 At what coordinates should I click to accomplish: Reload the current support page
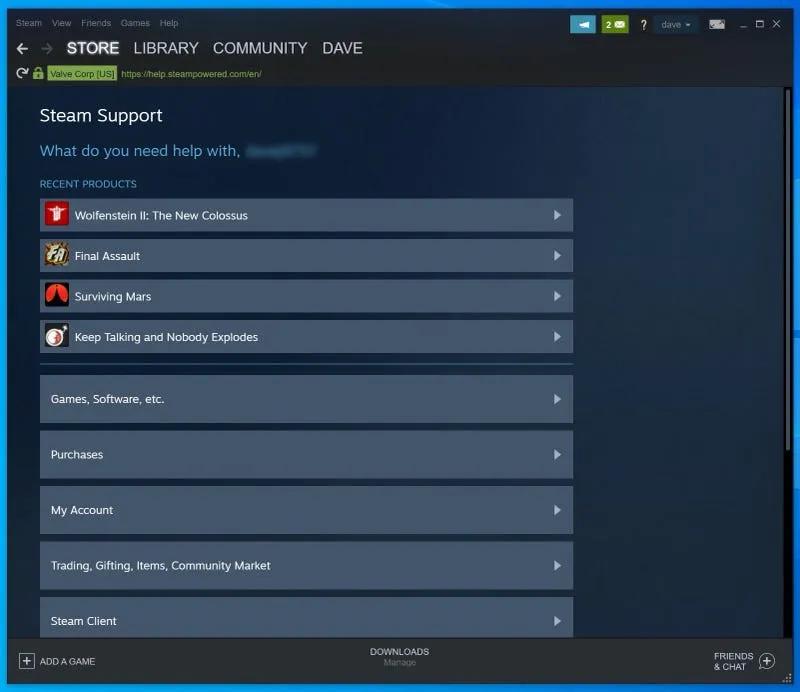(19, 72)
